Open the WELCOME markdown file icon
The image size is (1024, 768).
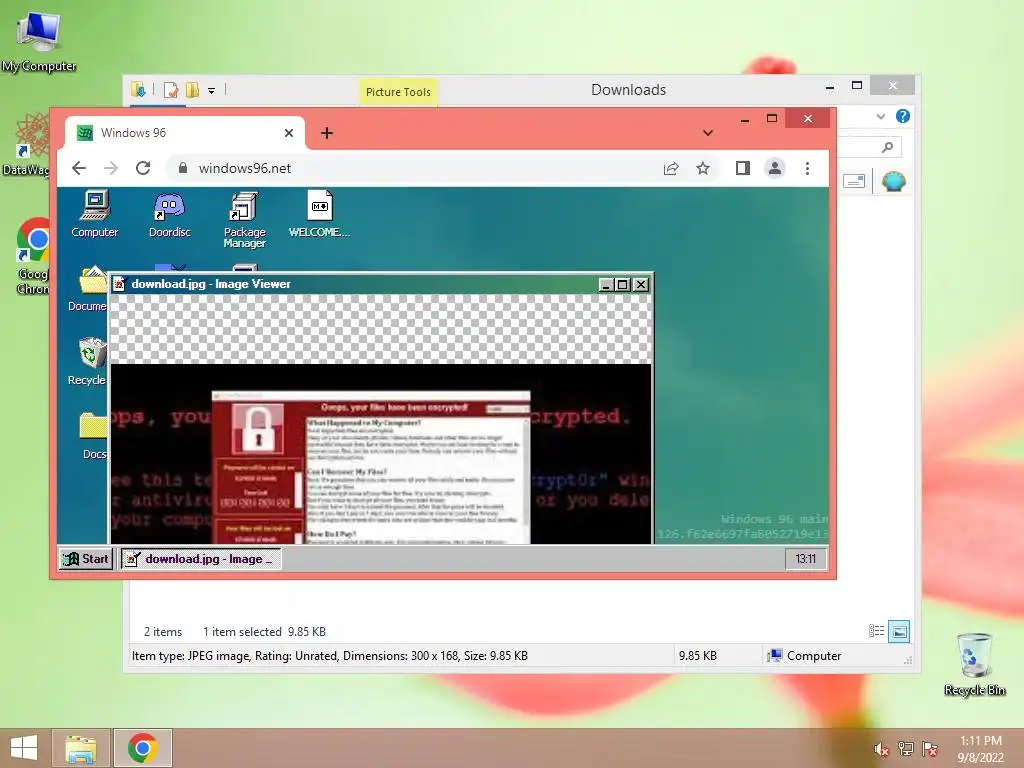coord(319,214)
